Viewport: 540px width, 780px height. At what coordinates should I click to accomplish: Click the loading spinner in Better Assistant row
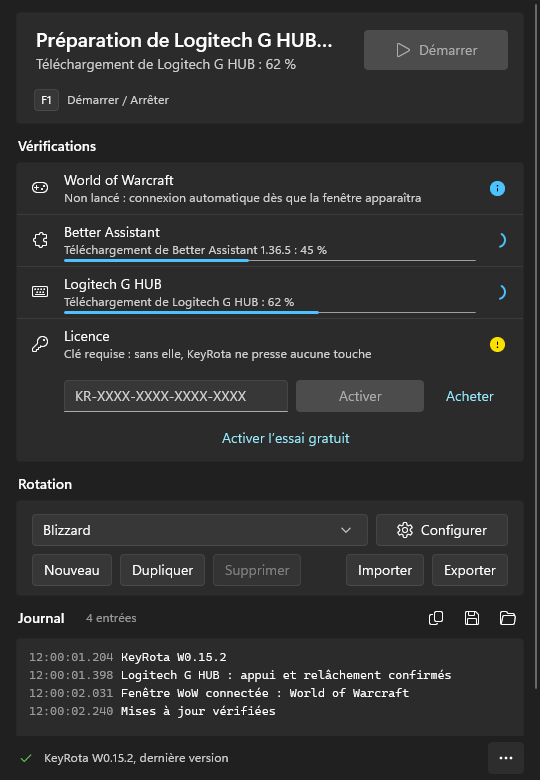click(x=501, y=240)
